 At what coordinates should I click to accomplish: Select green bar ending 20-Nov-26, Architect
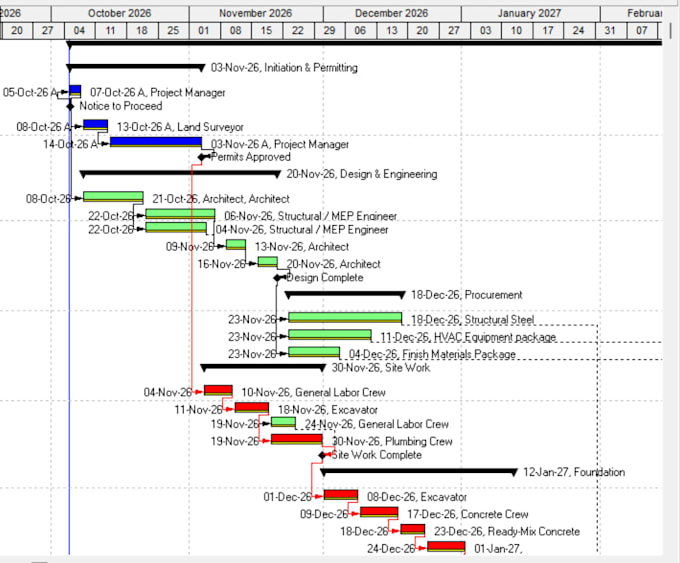coord(268,262)
